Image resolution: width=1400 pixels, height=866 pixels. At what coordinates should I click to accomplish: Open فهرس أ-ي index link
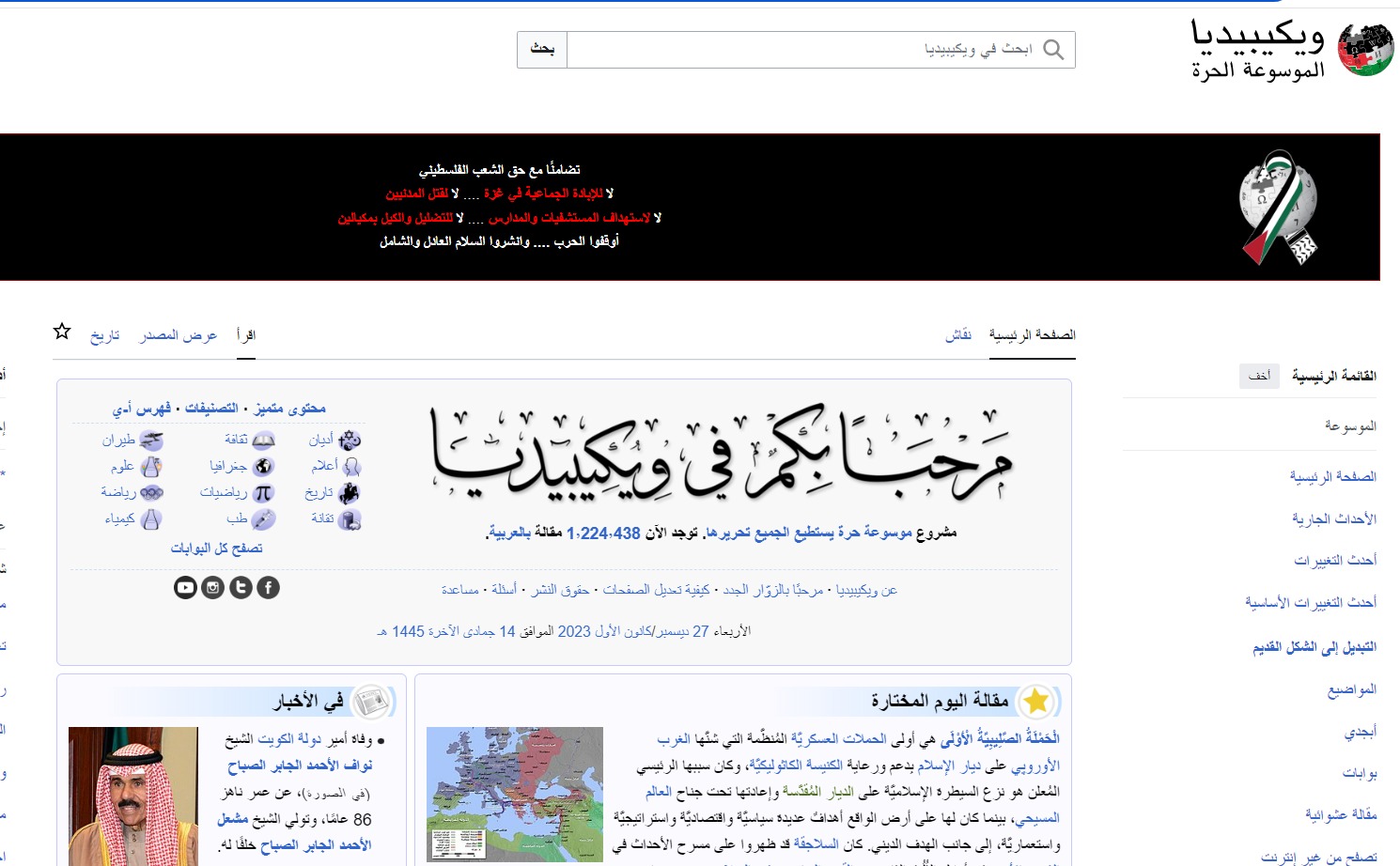142,409
